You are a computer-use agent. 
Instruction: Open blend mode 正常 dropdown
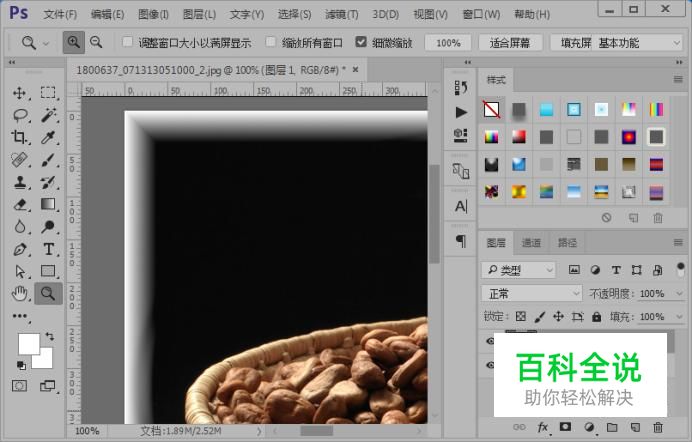coord(531,293)
